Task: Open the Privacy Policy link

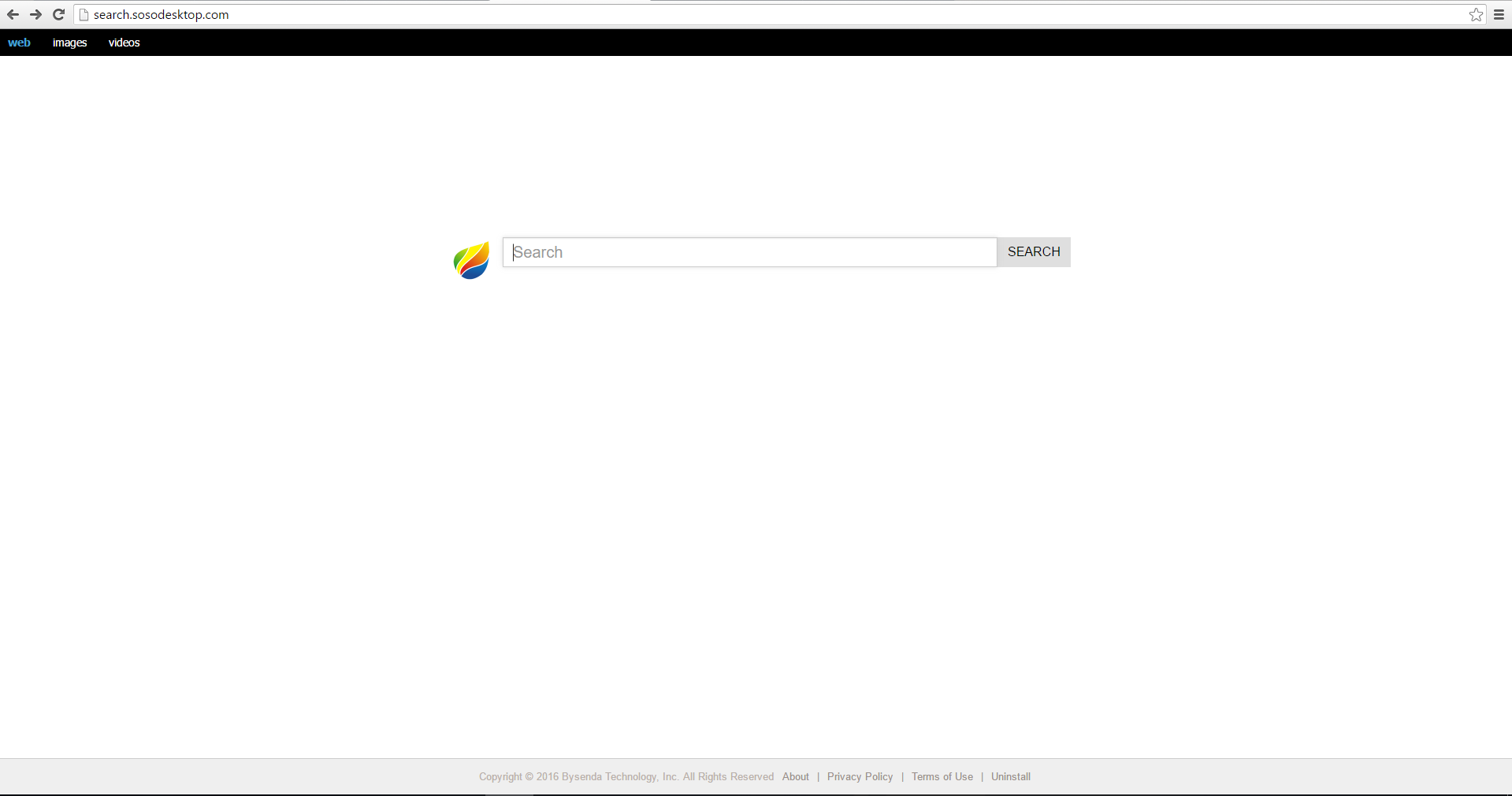Action: click(x=860, y=776)
